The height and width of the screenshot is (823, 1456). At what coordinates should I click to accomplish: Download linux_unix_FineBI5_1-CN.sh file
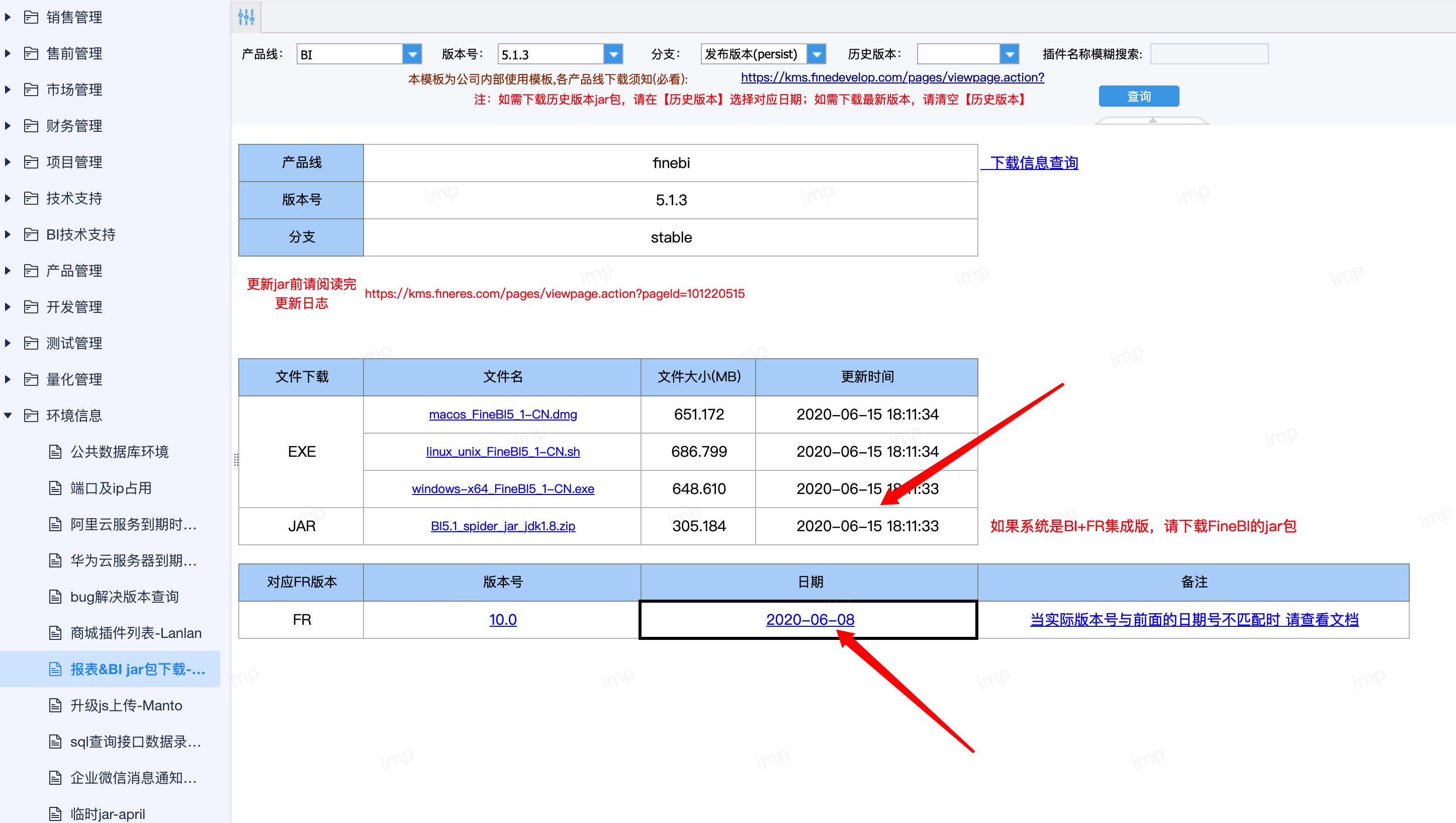502,451
